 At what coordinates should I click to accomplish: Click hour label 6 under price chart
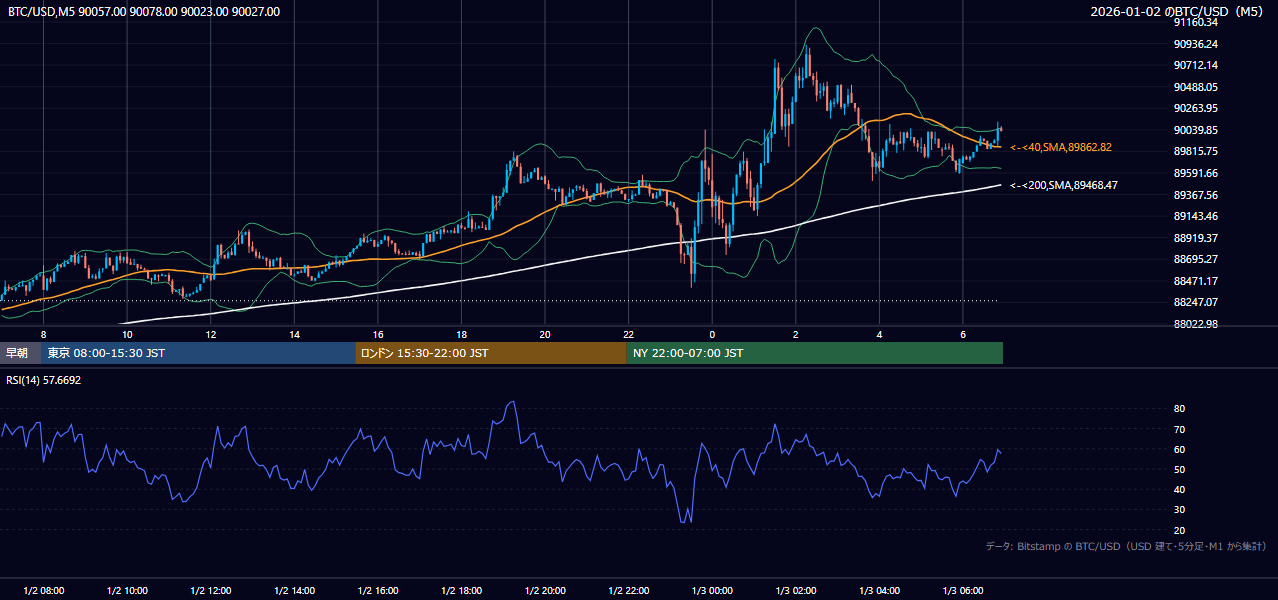coord(963,334)
